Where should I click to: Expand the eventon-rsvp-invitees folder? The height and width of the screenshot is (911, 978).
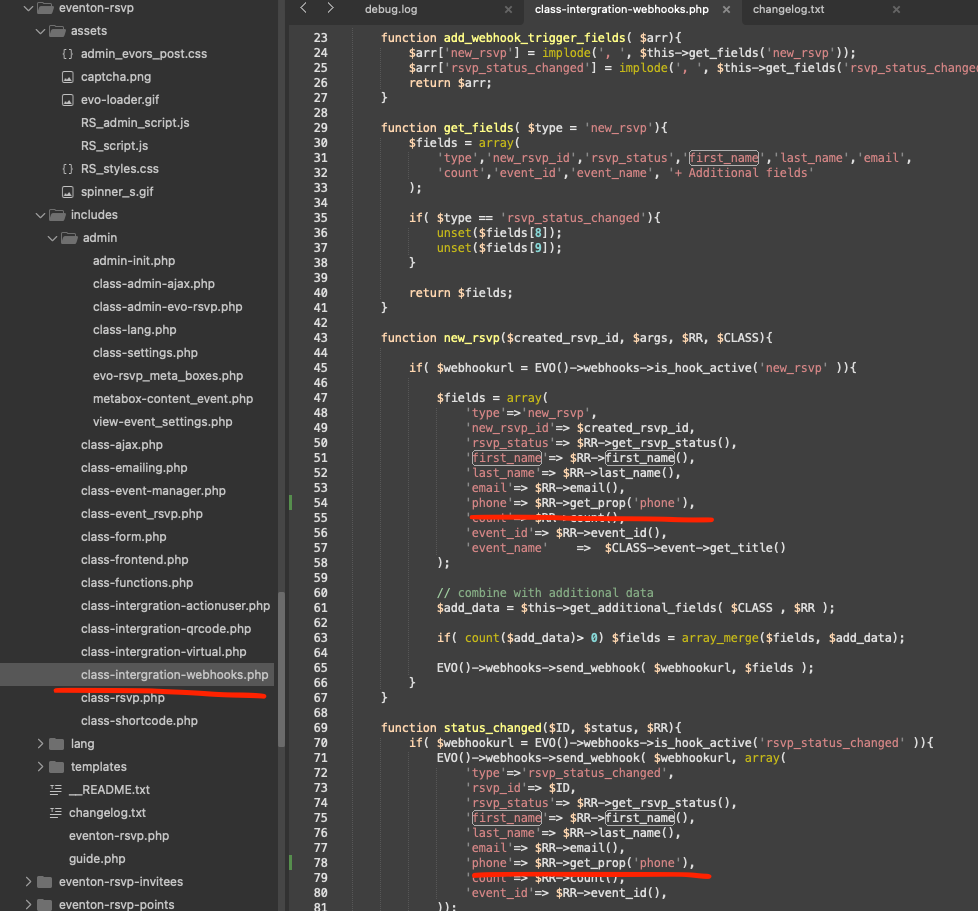[x=28, y=882]
